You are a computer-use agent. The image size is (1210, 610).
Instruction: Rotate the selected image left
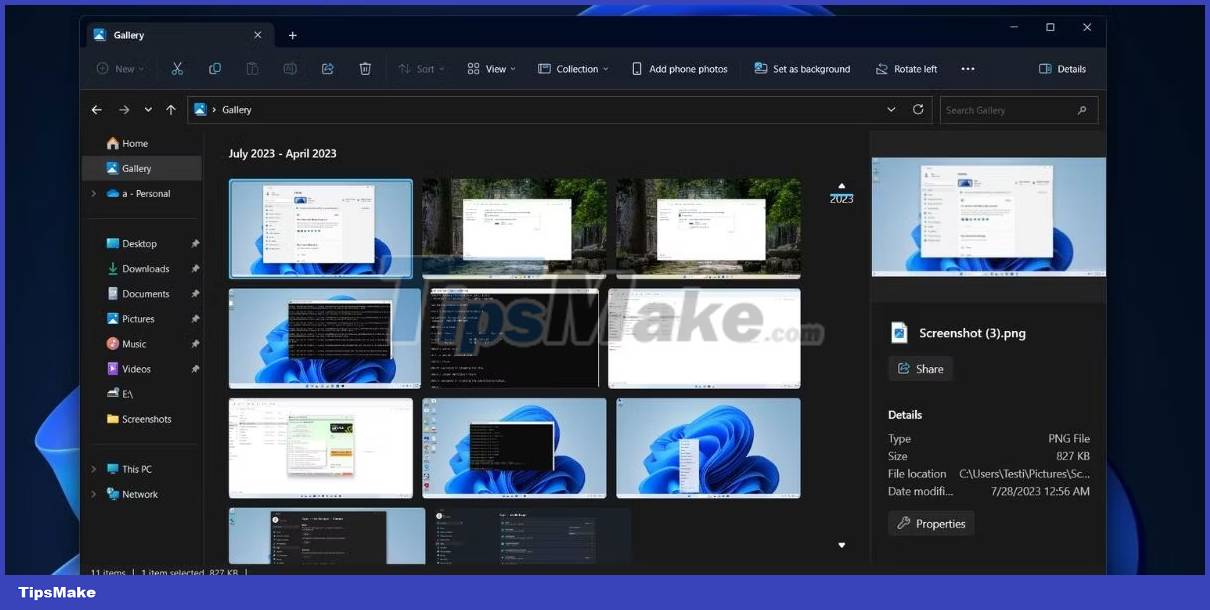905,68
